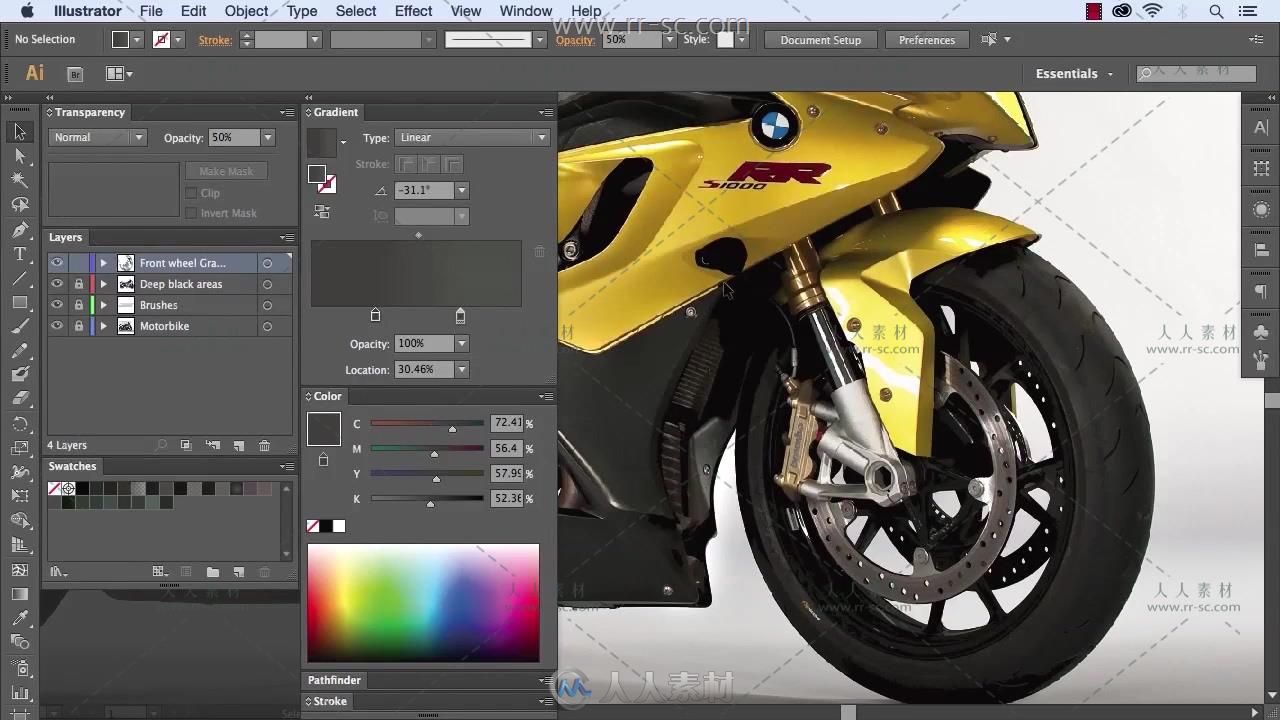Click the orange Stroke link in control bar
The width and height of the screenshot is (1280, 720).
pos(214,40)
